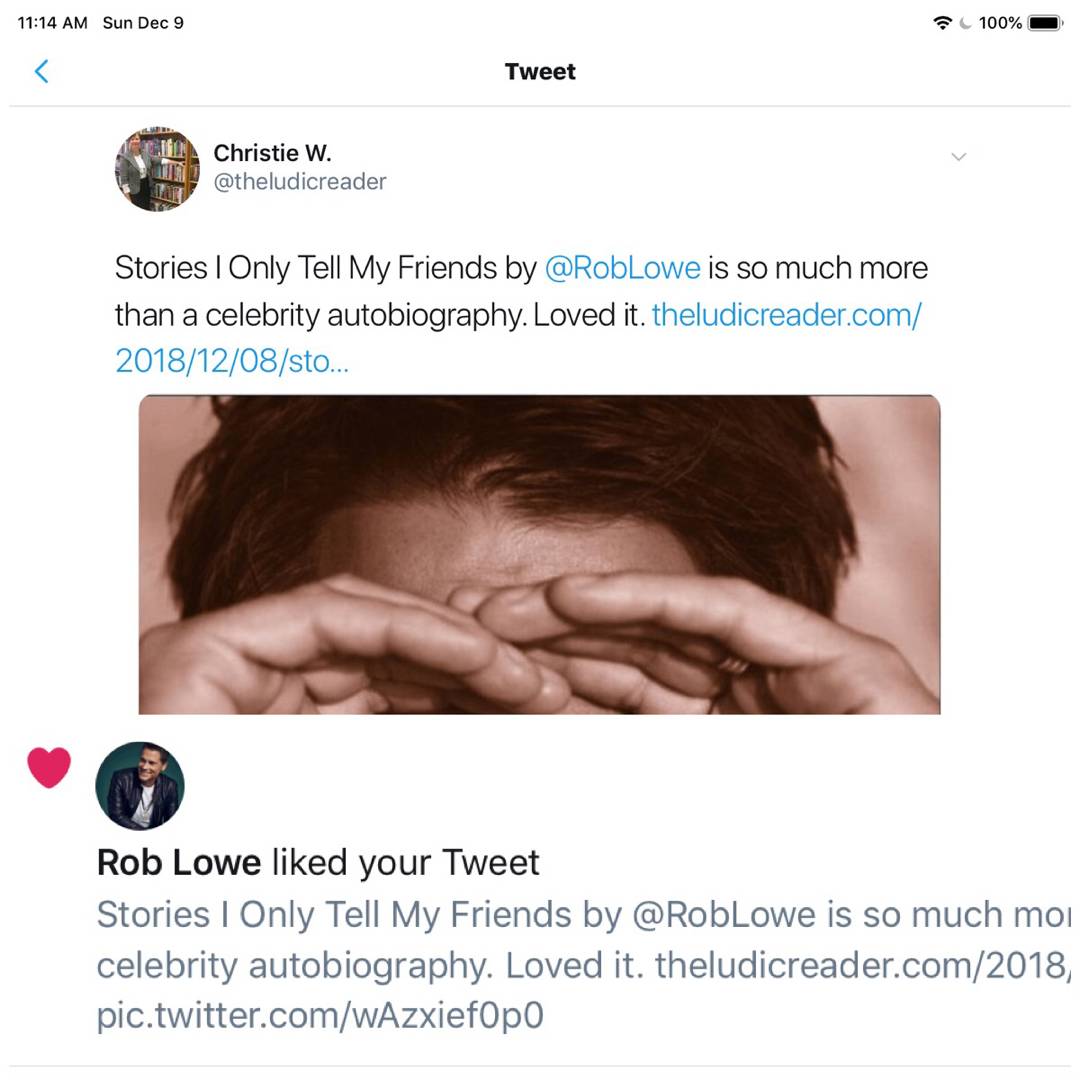Select the bold Rob Lowe name in notification

click(179, 862)
